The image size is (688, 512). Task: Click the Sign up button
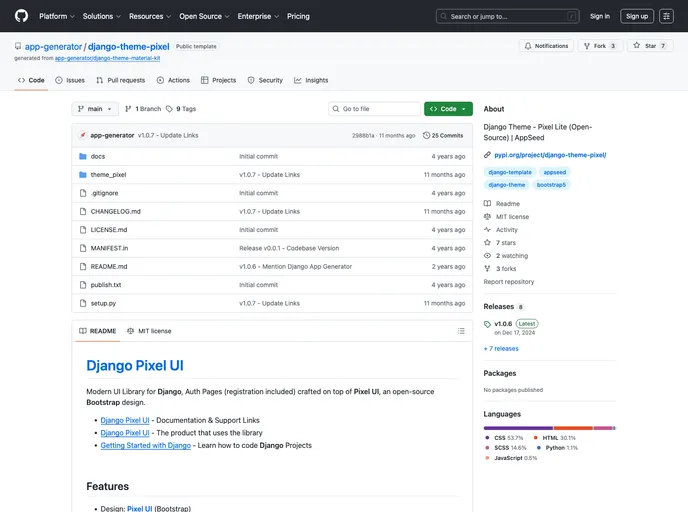pos(637,16)
